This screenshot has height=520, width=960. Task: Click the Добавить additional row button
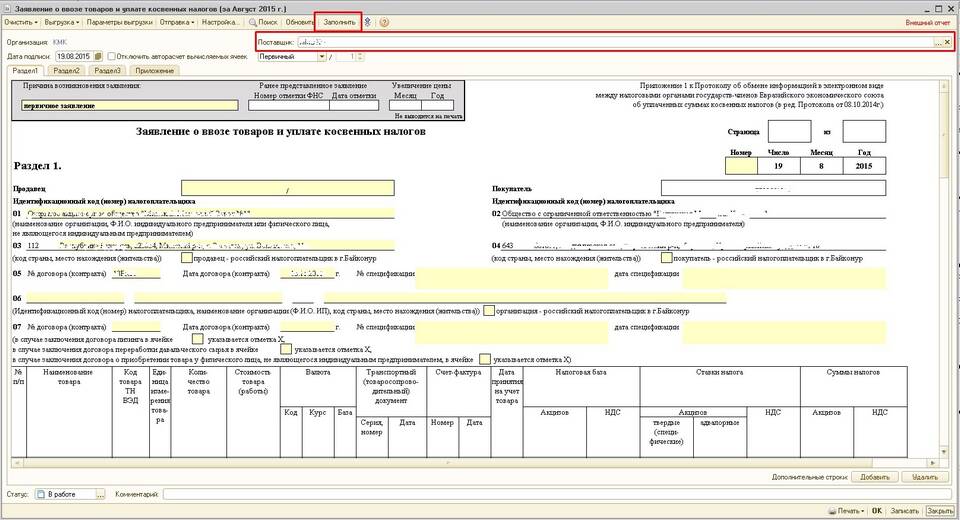click(x=874, y=477)
